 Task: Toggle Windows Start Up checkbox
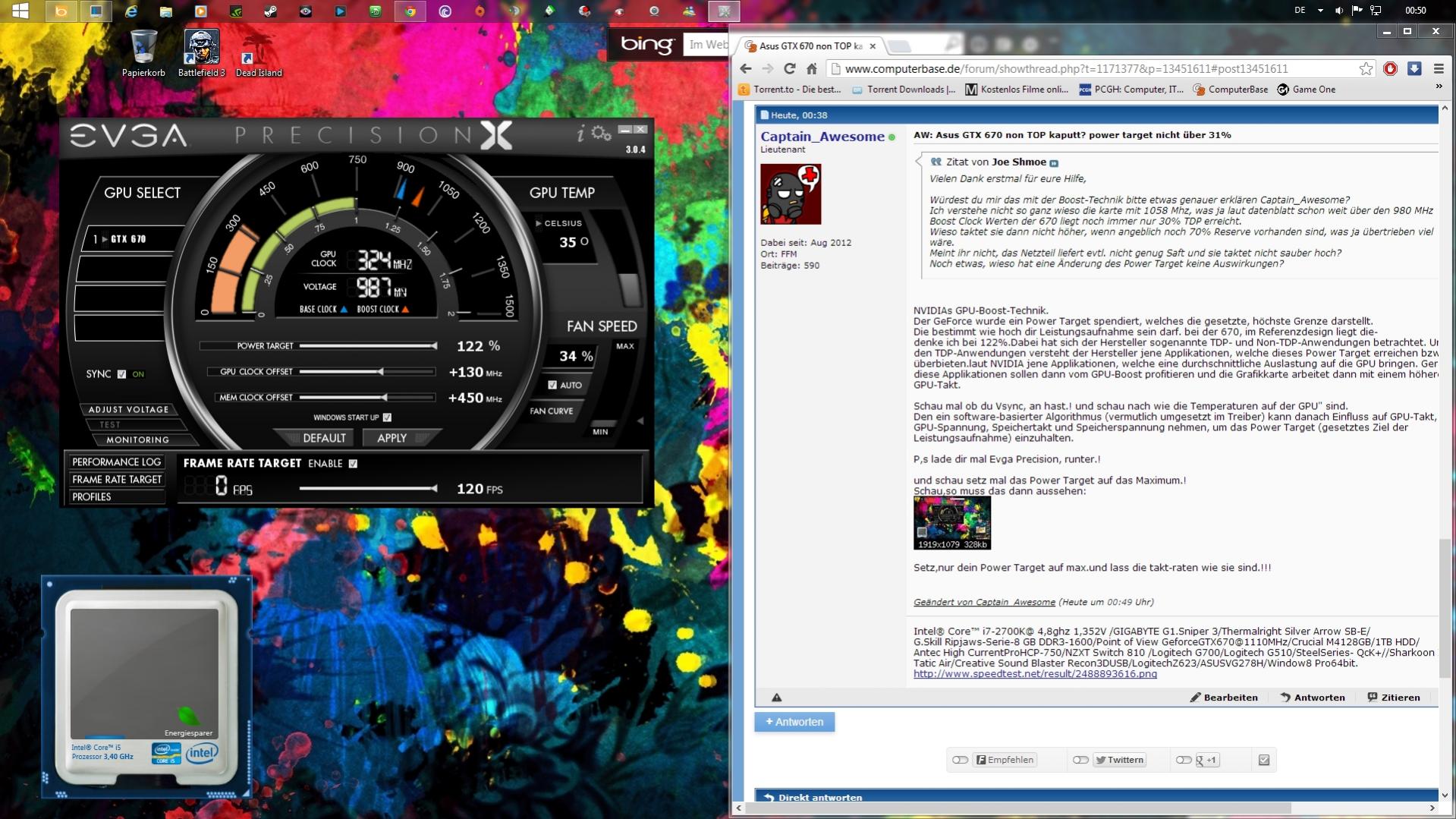pyautogui.click(x=387, y=417)
